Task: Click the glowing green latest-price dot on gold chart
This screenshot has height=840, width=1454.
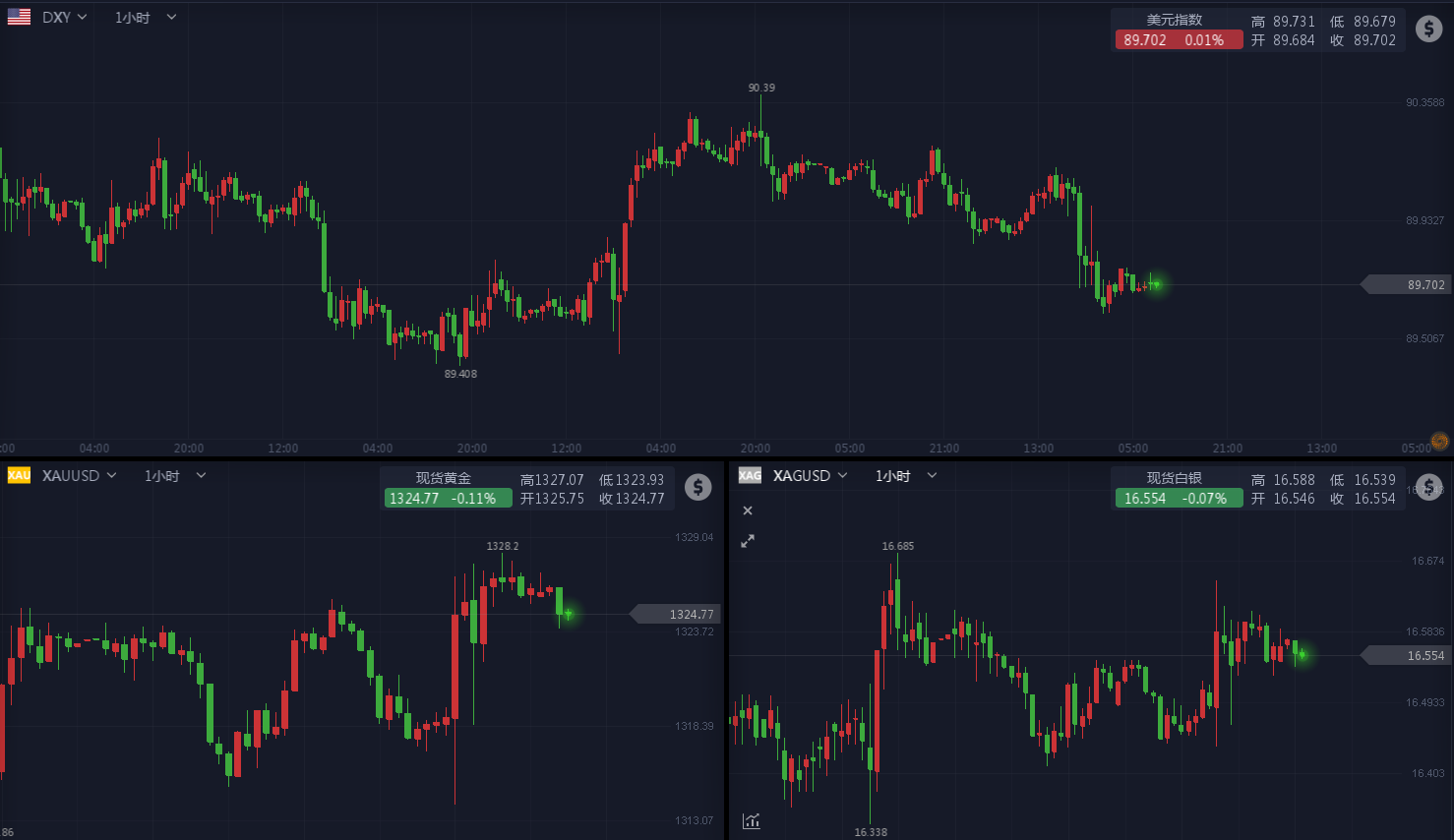Action: (568, 614)
